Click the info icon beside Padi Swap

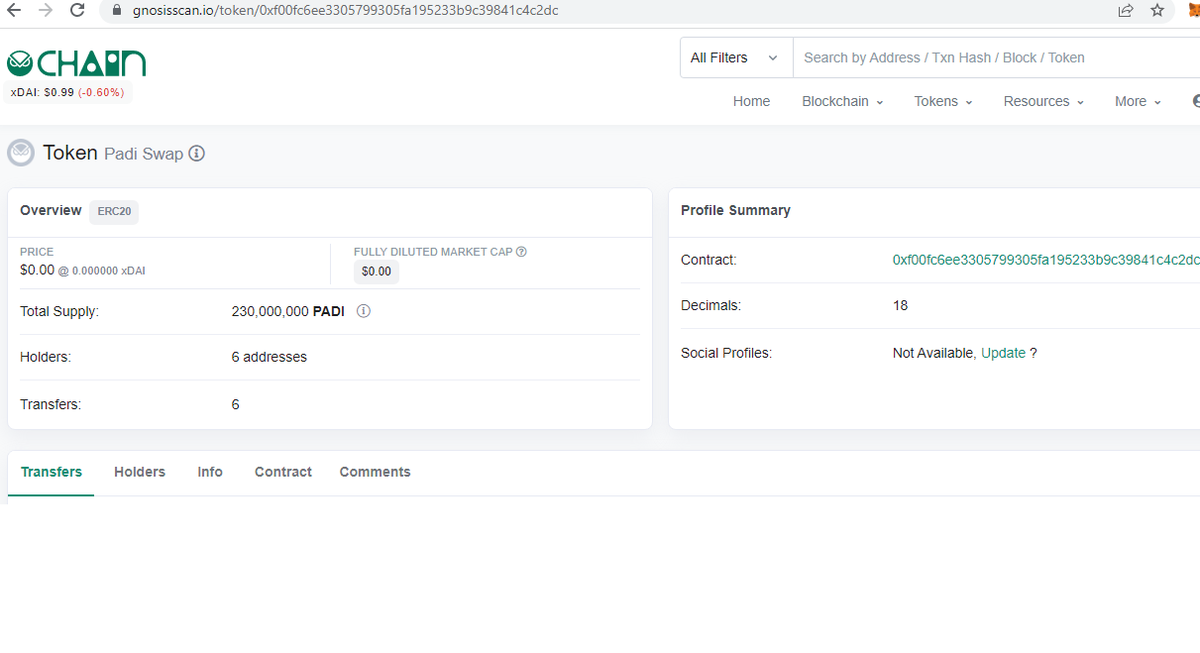pyautogui.click(x=197, y=154)
